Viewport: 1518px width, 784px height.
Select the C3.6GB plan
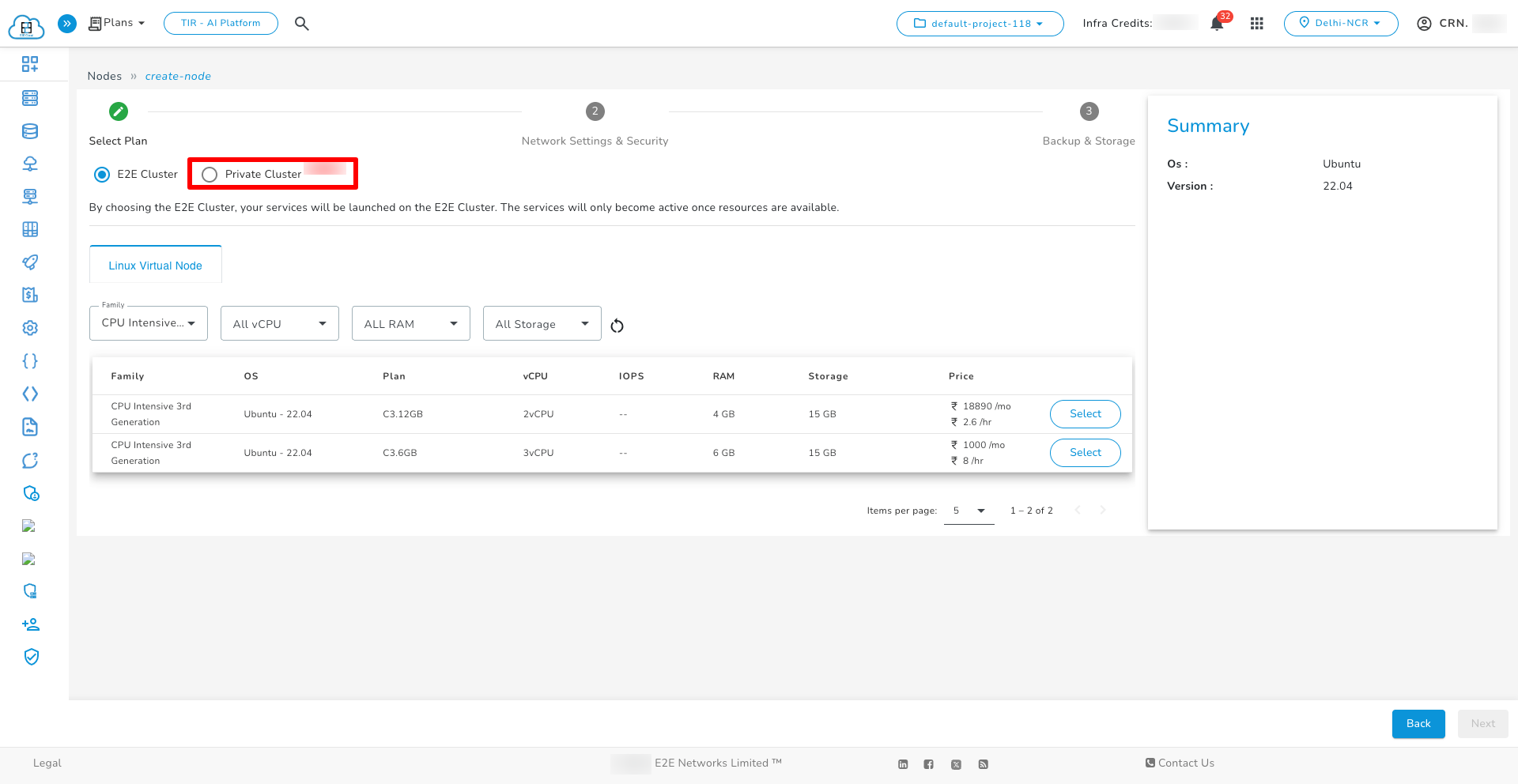pos(1084,452)
